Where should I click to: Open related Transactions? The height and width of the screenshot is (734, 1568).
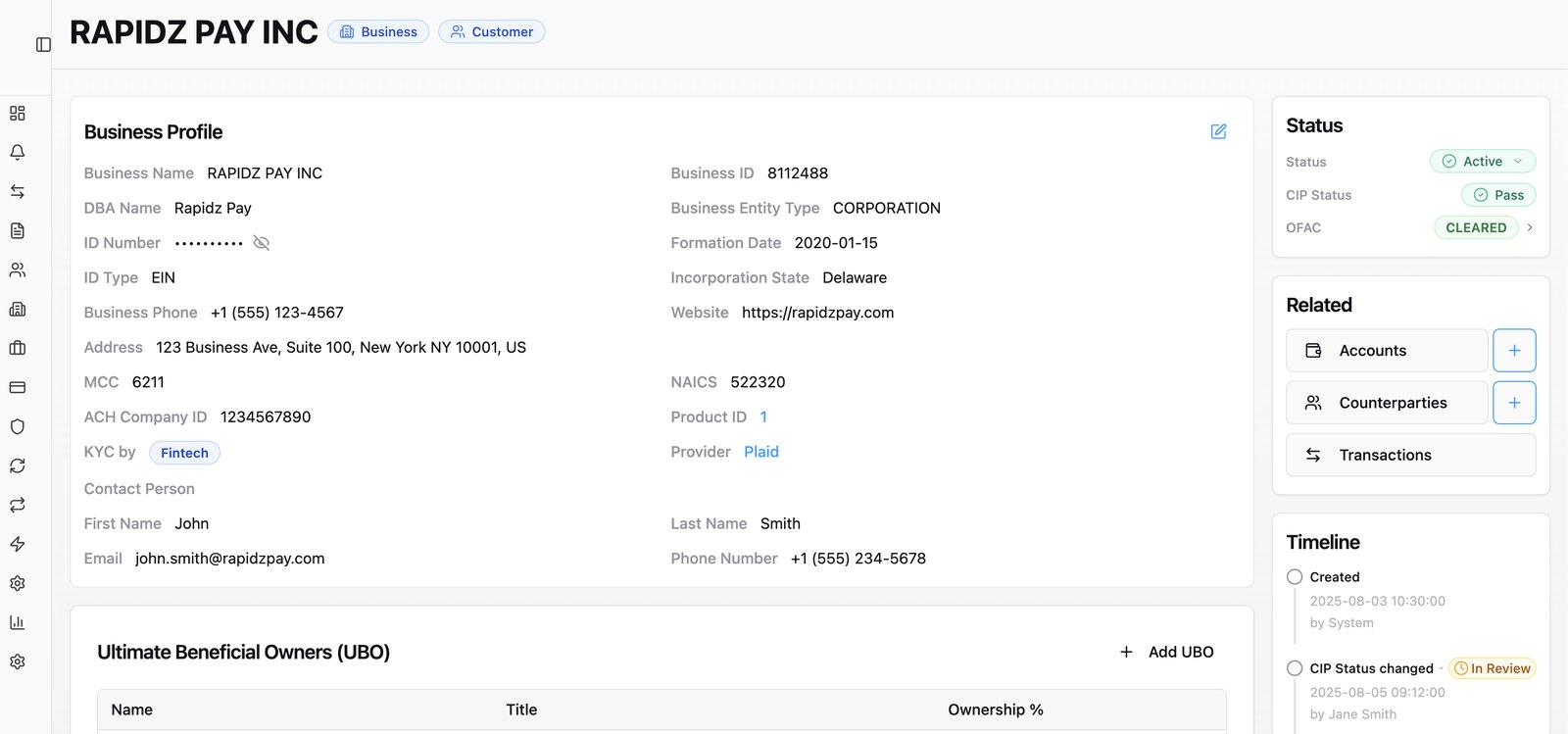(1411, 455)
